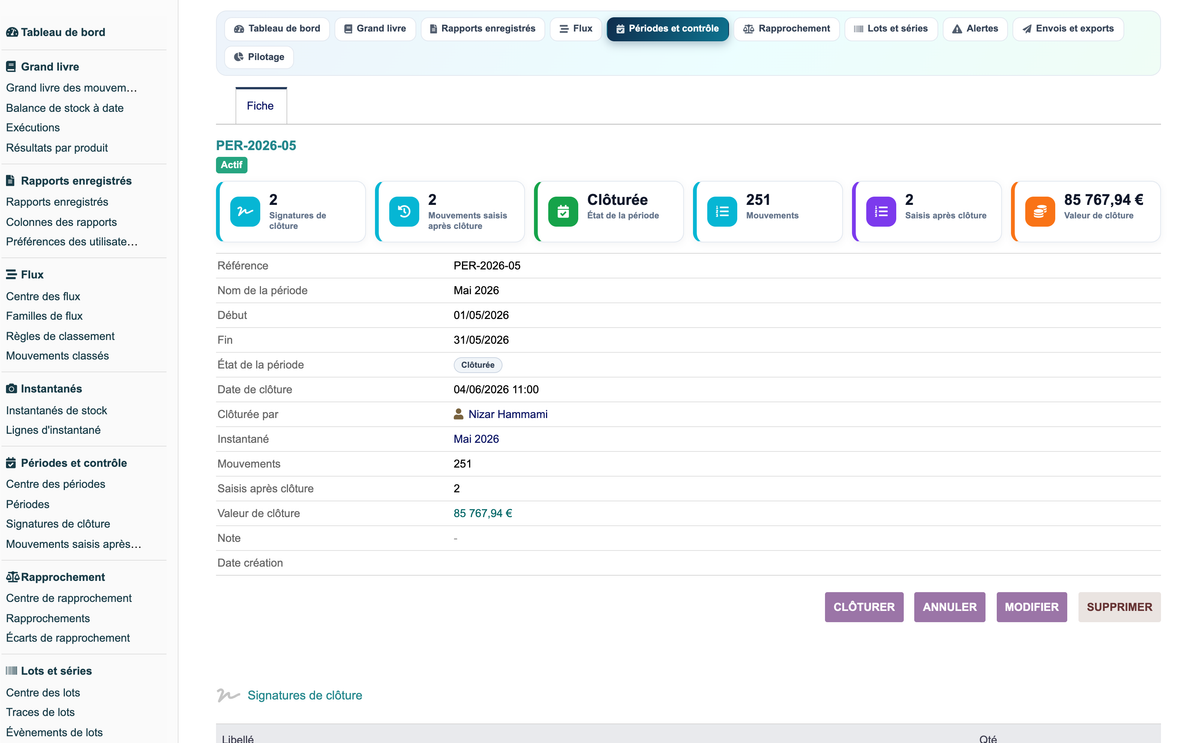This screenshot has width=1200, height=743.
Task: Click the Tableau de bord sidebar gauge icon
Action: tap(12, 32)
